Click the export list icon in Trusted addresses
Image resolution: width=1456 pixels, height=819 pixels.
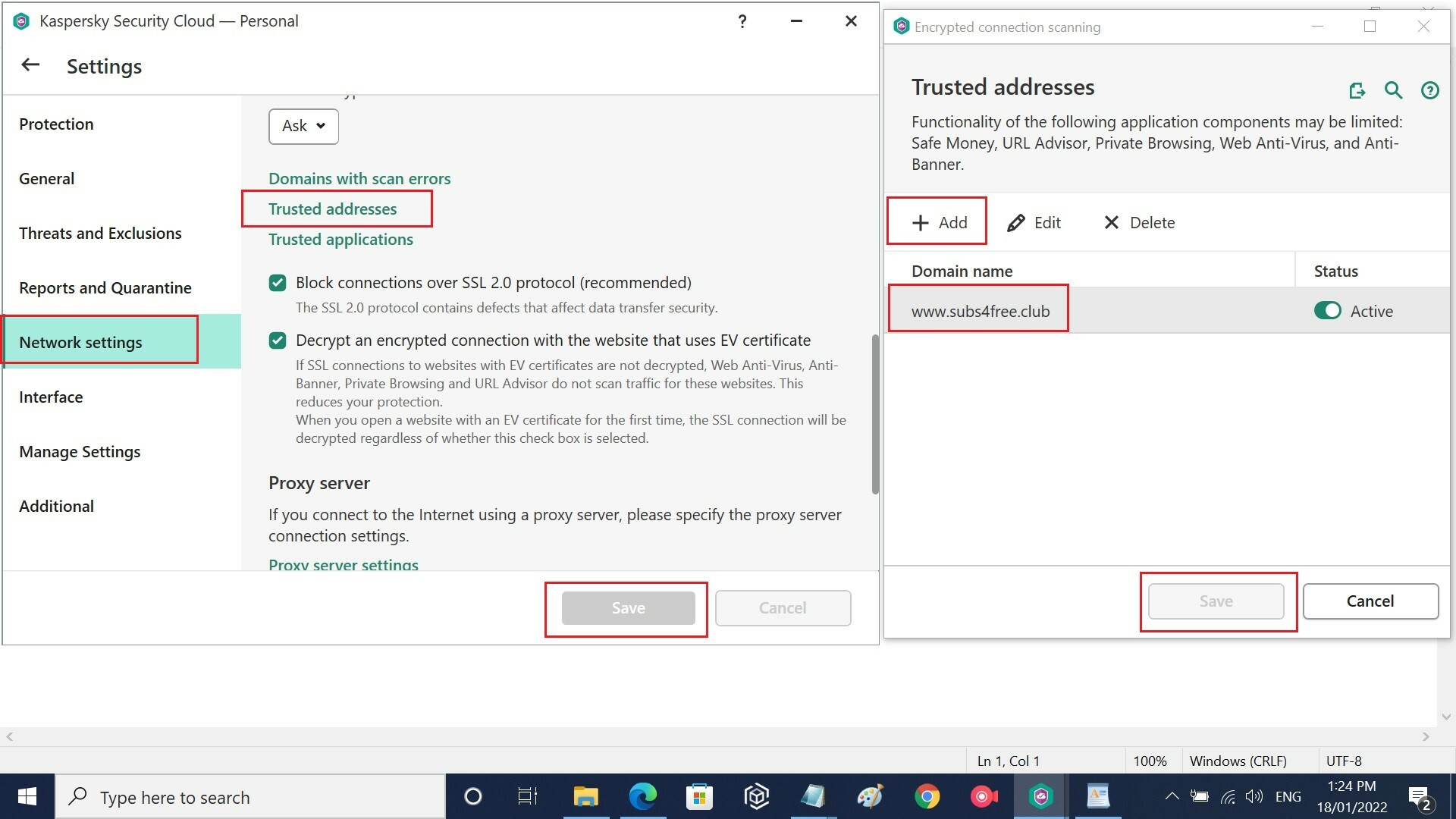pos(1357,91)
